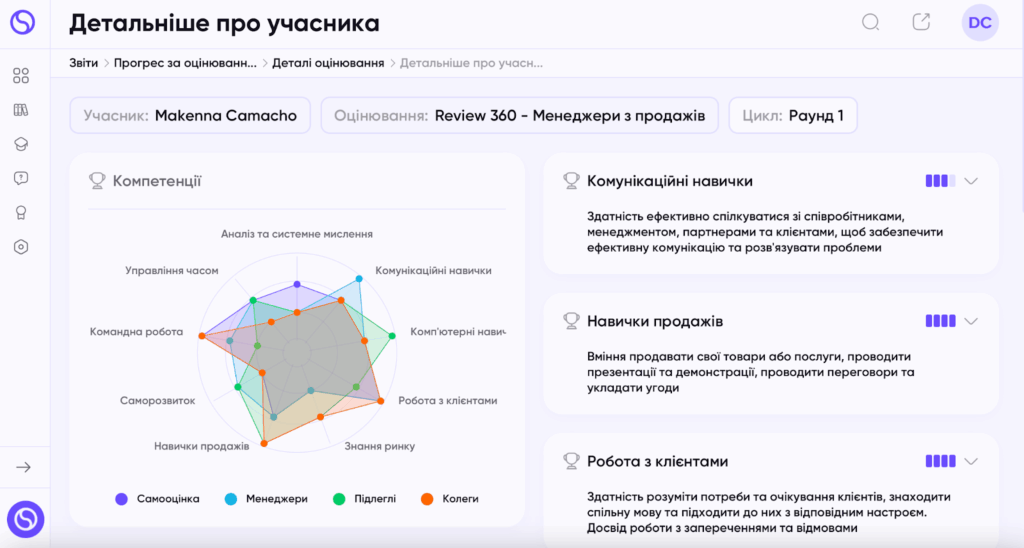Click the Оцінювання Review 360 chip
Viewport: 1024px width, 548px height.
pyautogui.click(x=520, y=116)
